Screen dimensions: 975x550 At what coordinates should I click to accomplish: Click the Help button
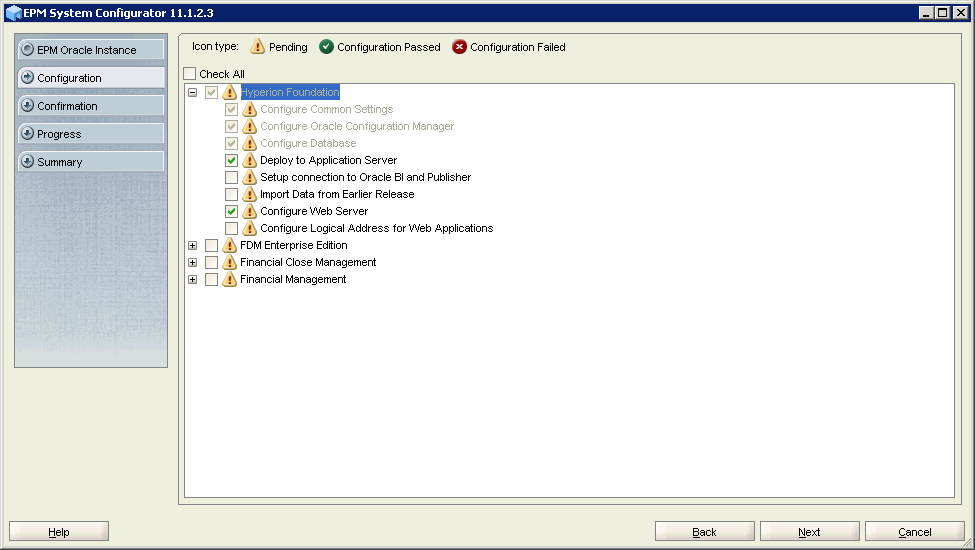(x=59, y=531)
